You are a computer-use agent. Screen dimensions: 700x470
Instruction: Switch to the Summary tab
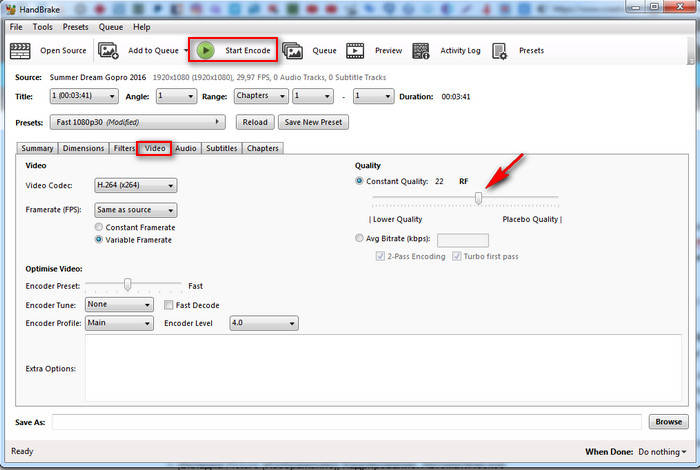click(37, 148)
